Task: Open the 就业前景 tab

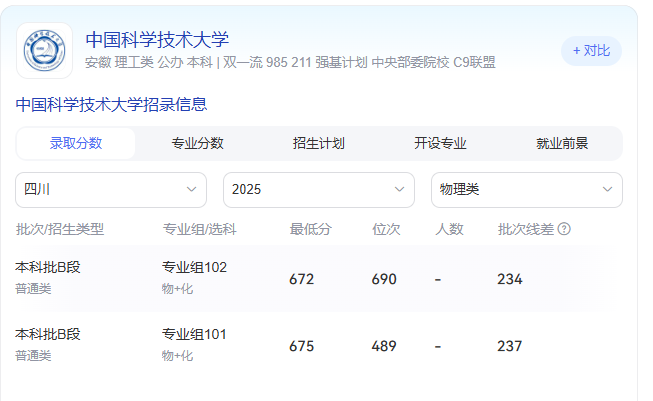Action: click(x=562, y=143)
